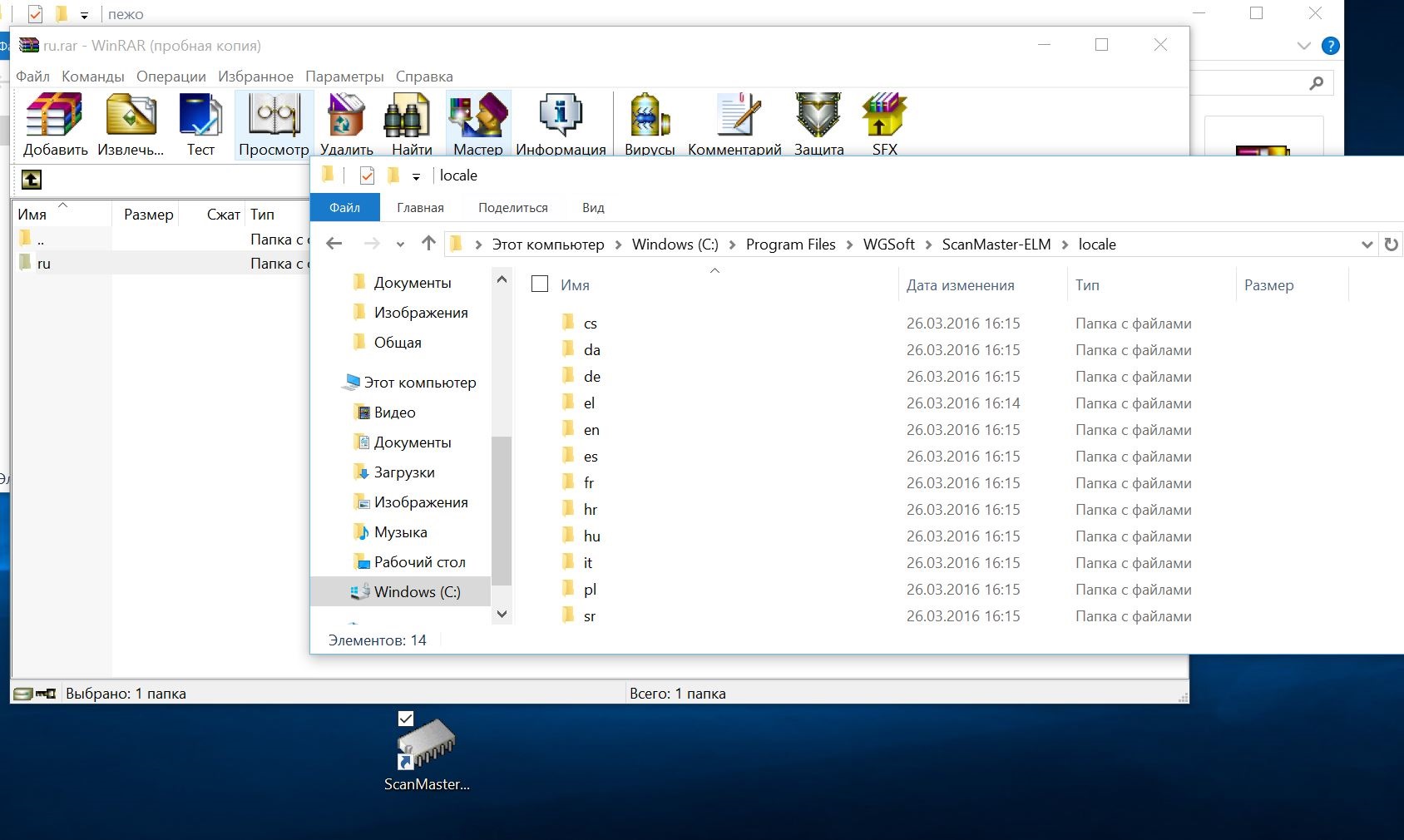The image size is (1404, 840).
Task: Expand the breadcrumb arrow after Program Files
Action: [849, 245]
